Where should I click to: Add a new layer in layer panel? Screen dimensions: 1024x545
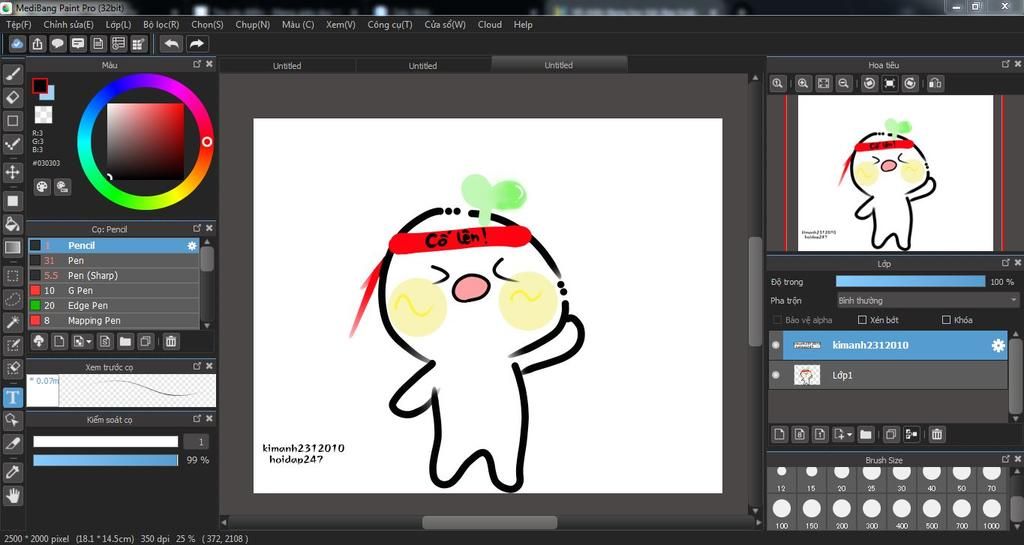click(x=779, y=434)
